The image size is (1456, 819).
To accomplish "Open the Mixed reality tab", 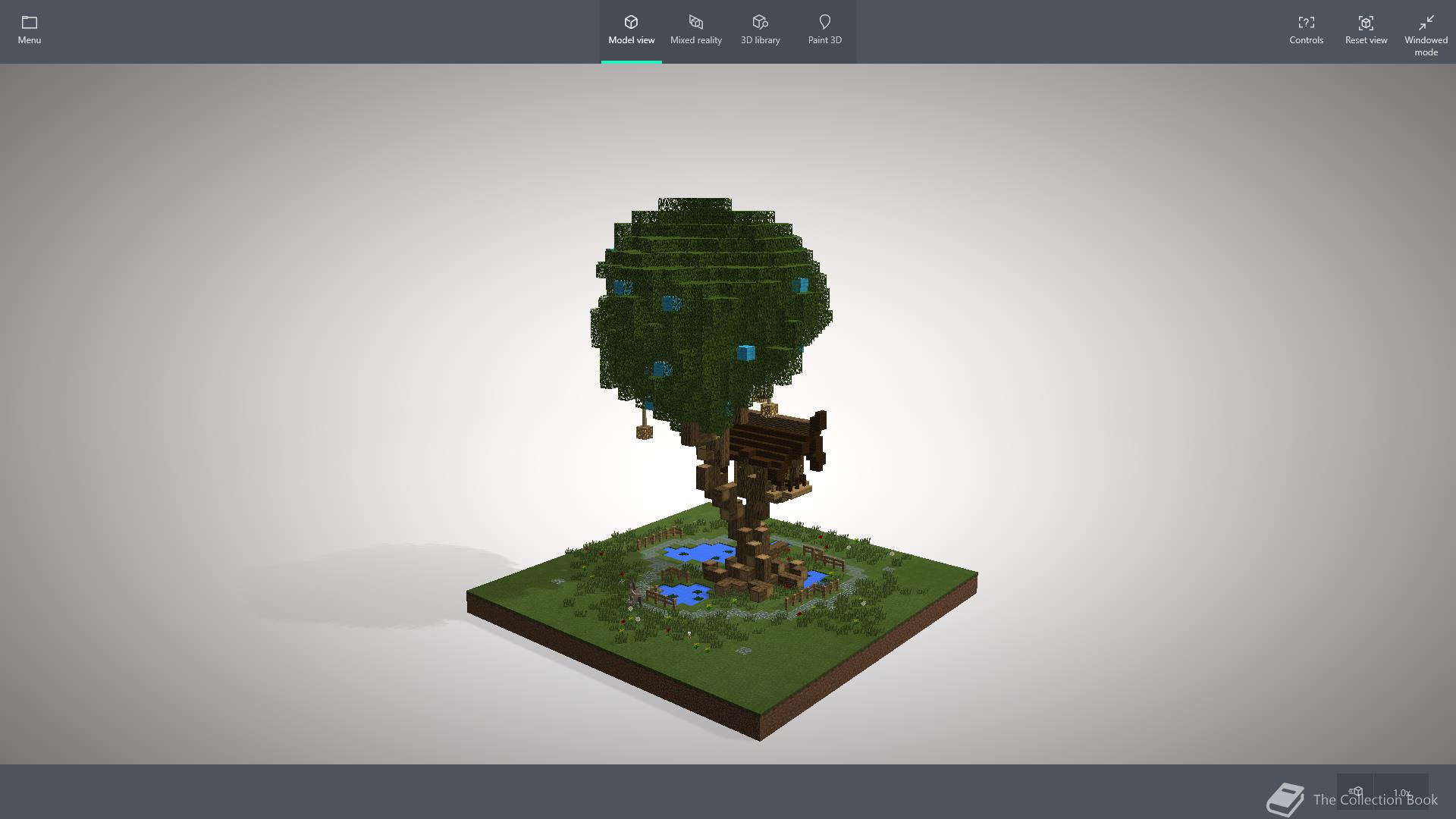I will point(695,30).
